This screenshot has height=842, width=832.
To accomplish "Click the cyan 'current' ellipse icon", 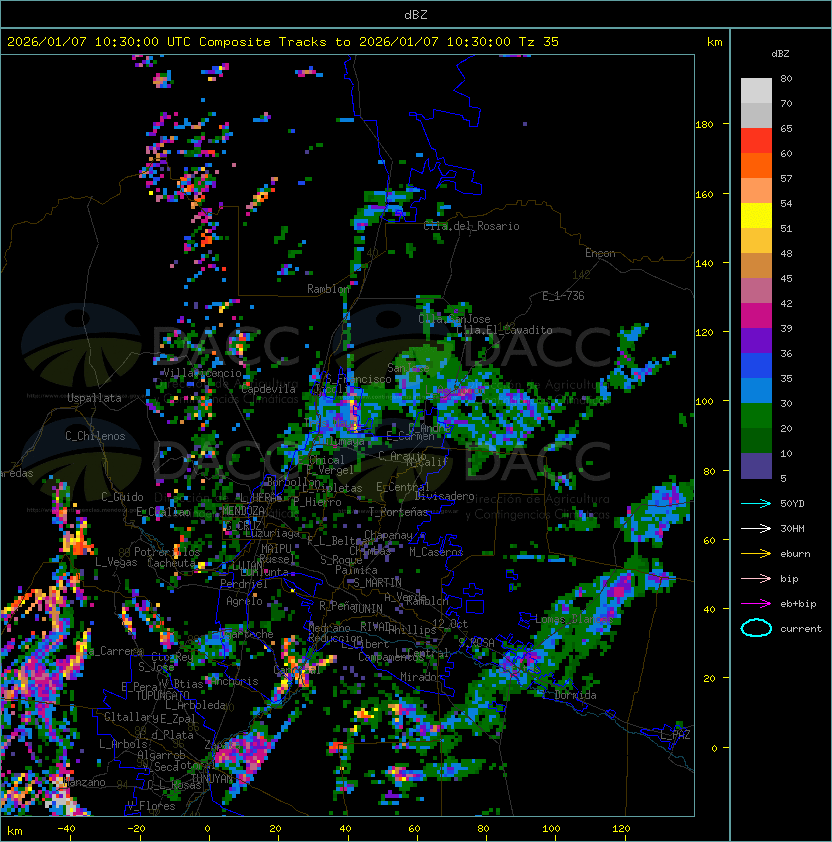I will tap(756, 628).
